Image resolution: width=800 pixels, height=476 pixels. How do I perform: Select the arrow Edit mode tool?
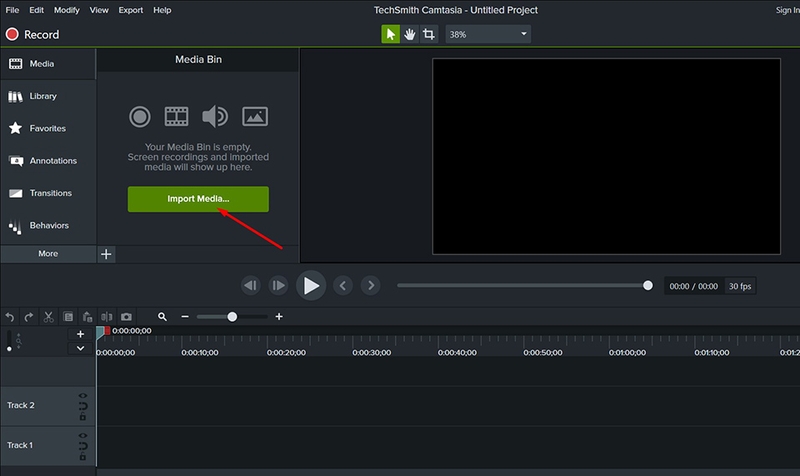[390, 34]
